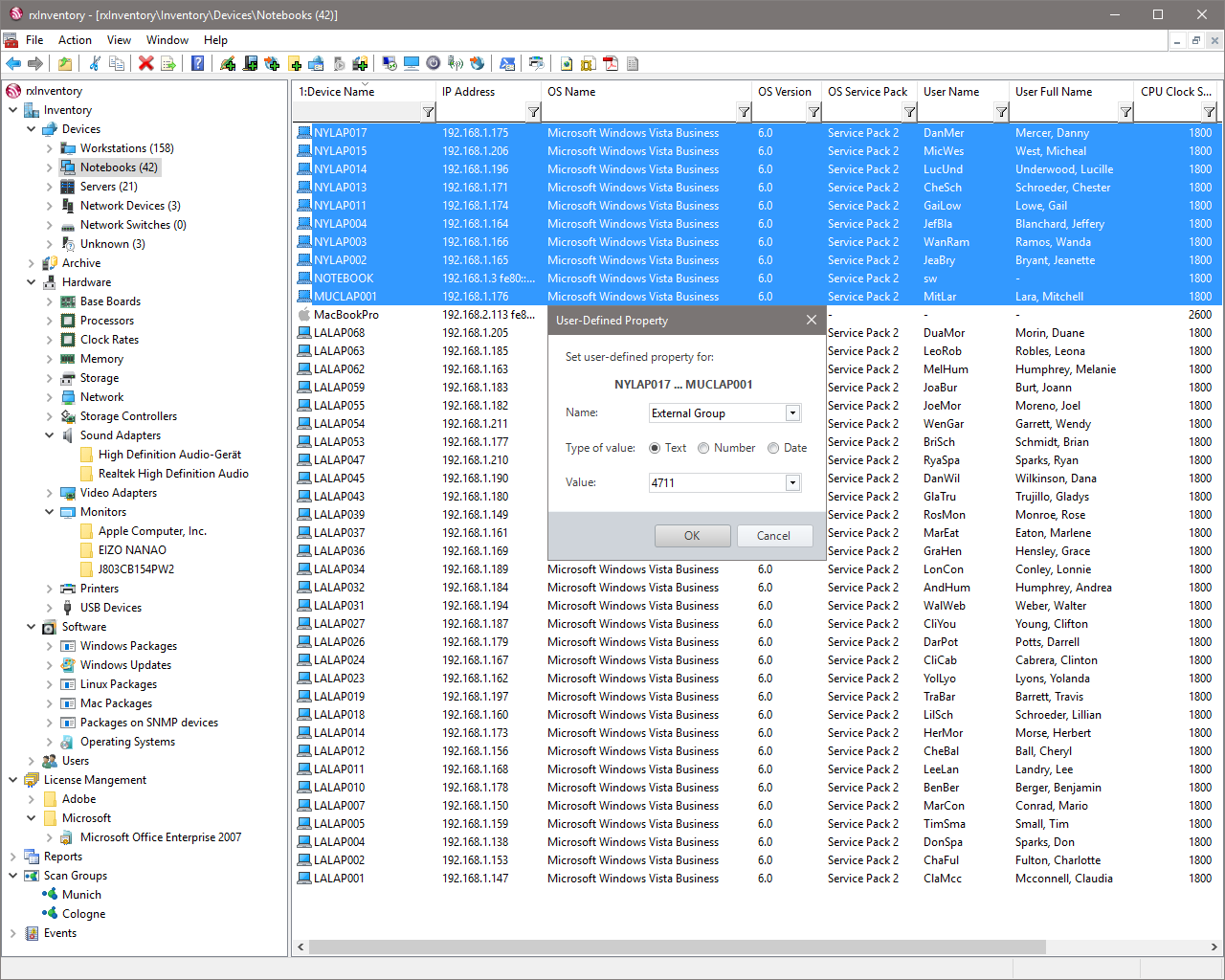1225x980 pixels.
Task: Collapse the Scan Groups tree node
Action: point(13,876)
